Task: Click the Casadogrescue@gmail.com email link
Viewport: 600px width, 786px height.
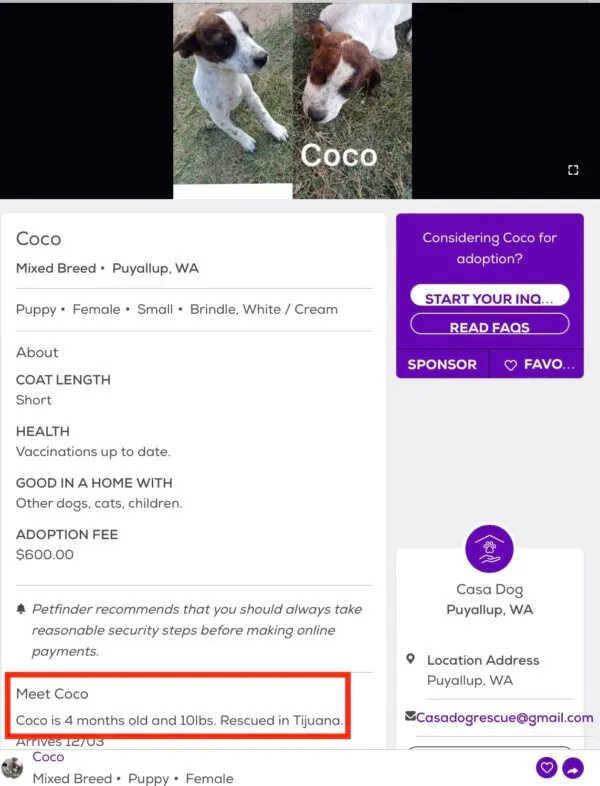Action: (504, 717)
